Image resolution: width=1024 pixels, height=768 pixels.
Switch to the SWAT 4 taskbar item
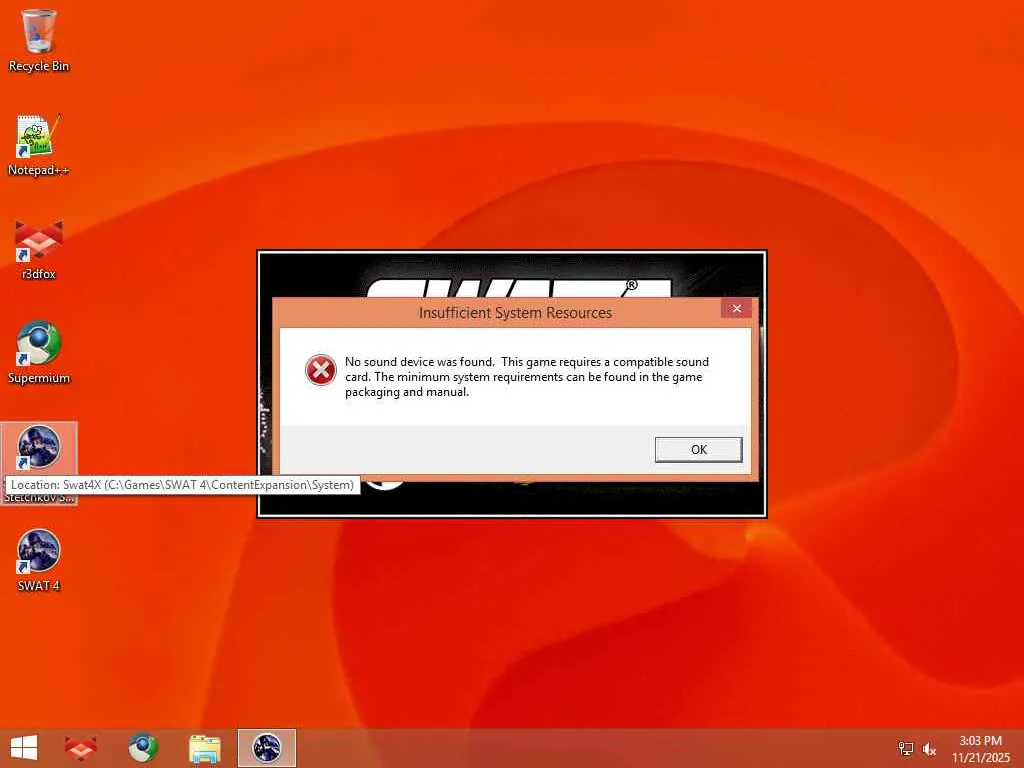tap(266, 748)
